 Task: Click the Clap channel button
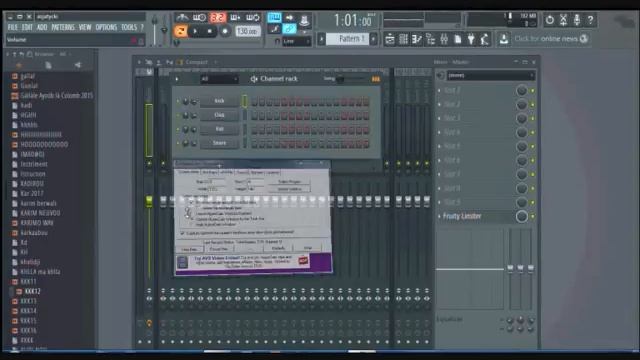click(219, 115)
